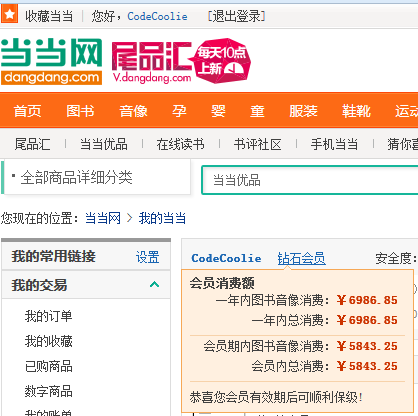Click 当当网 breadcrumb link
The image size is (418, 416).
pos(103,218)
